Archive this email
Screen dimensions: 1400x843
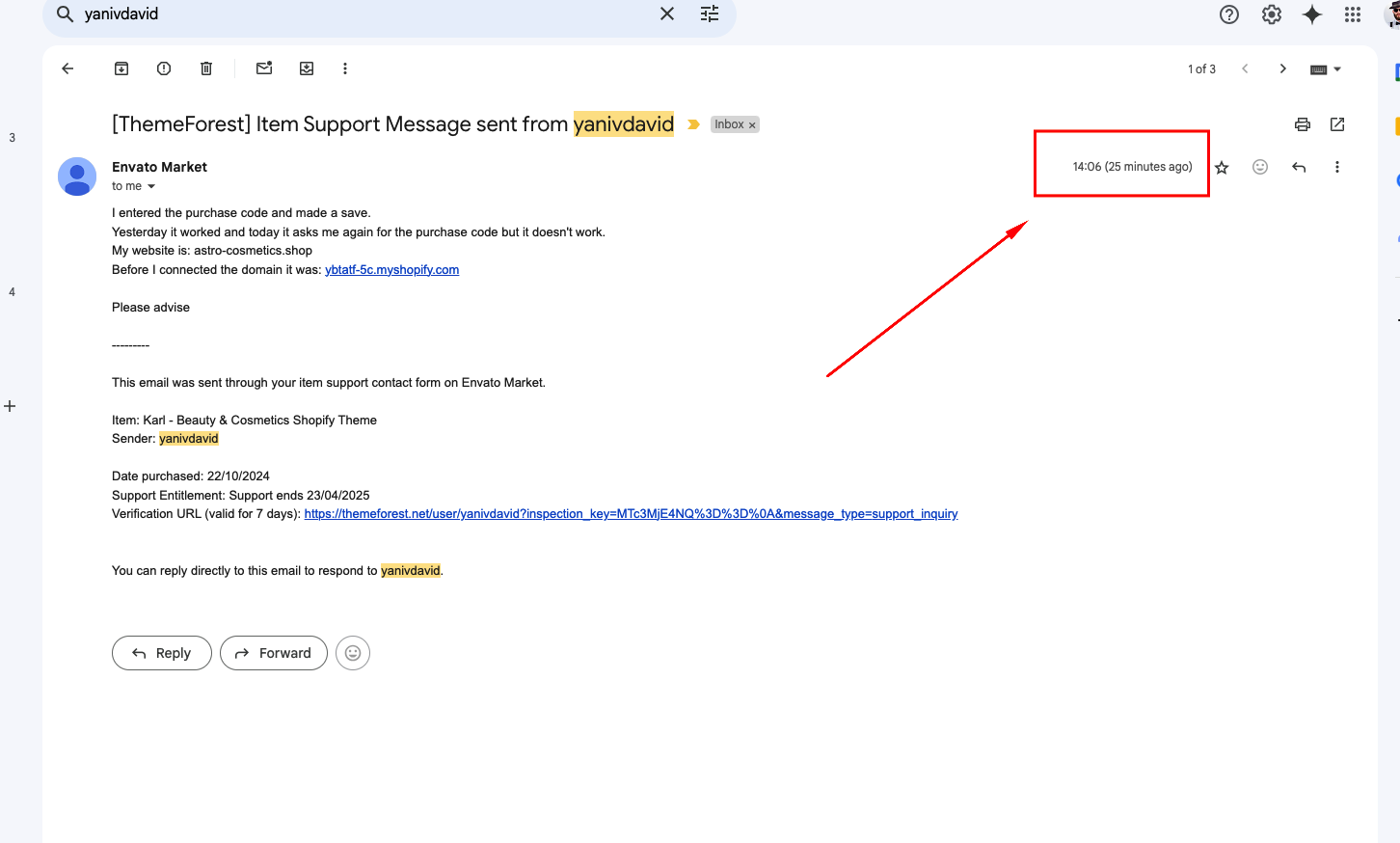[121, 68]
